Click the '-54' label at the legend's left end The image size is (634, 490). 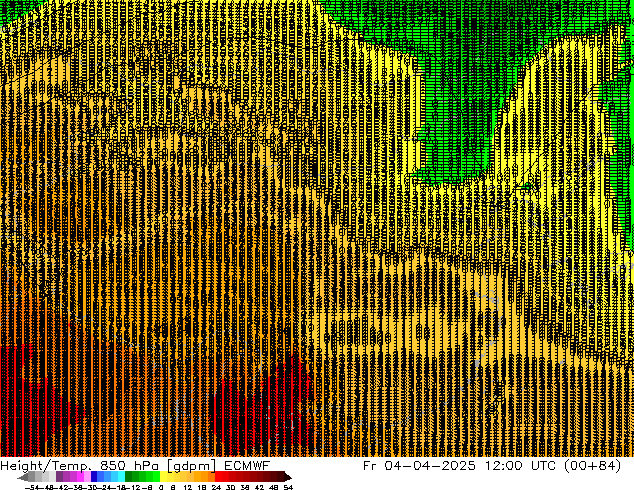32,487
